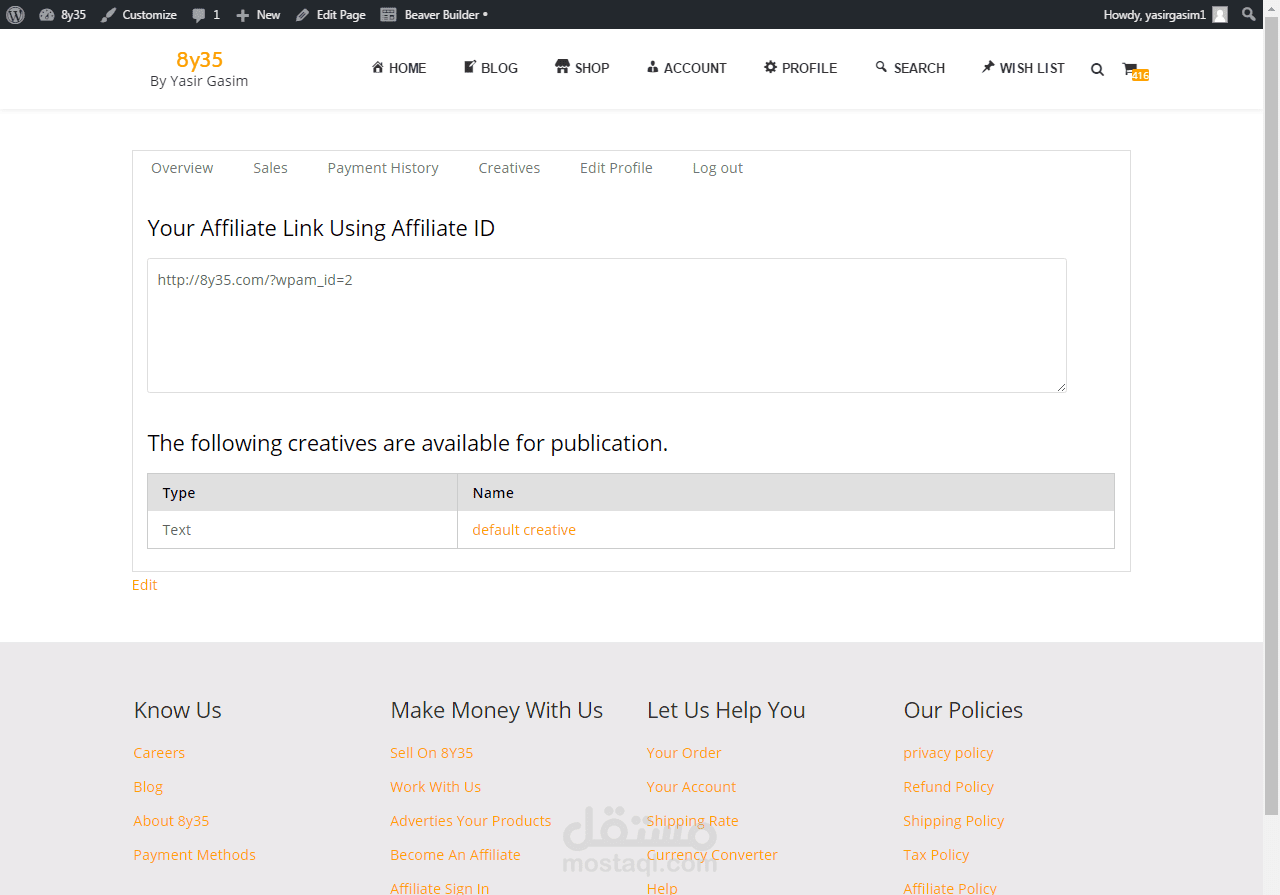Viewport: 1280px width, 895px height.
Task: Switch to the Sales tab
Action: 270,168
